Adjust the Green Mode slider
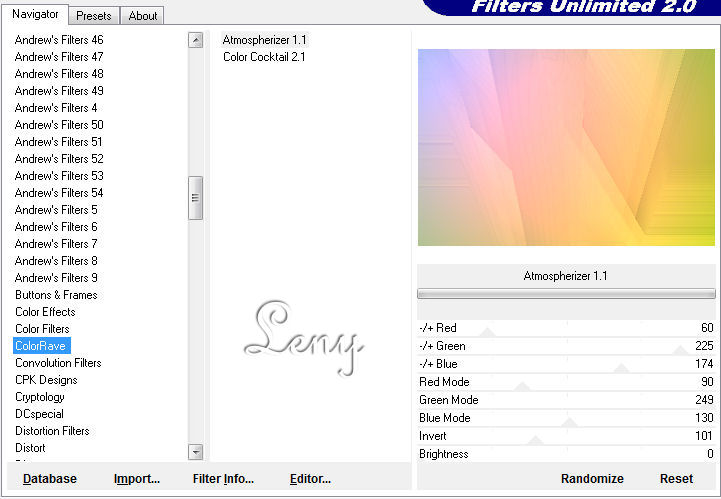 [x=566, y=400]
